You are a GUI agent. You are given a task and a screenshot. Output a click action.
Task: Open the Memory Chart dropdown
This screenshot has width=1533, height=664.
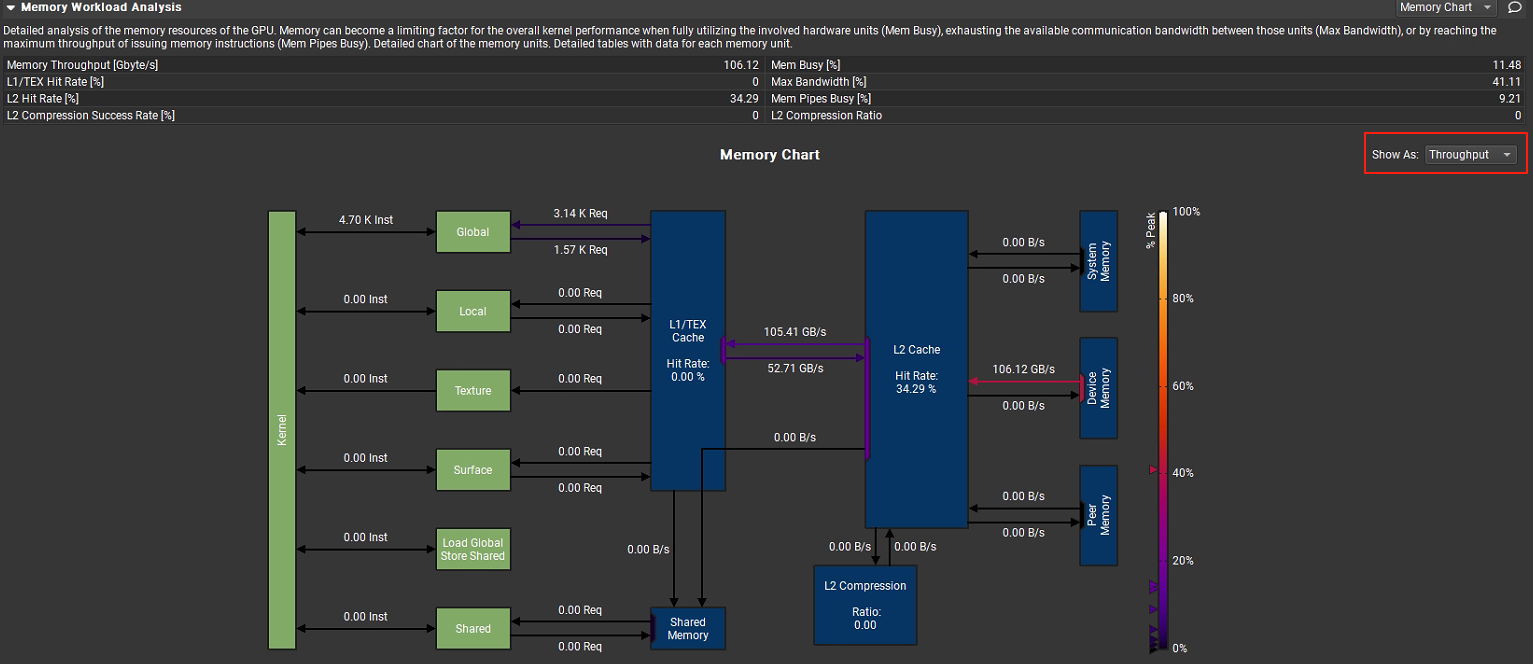click(x=1445, y=7)
